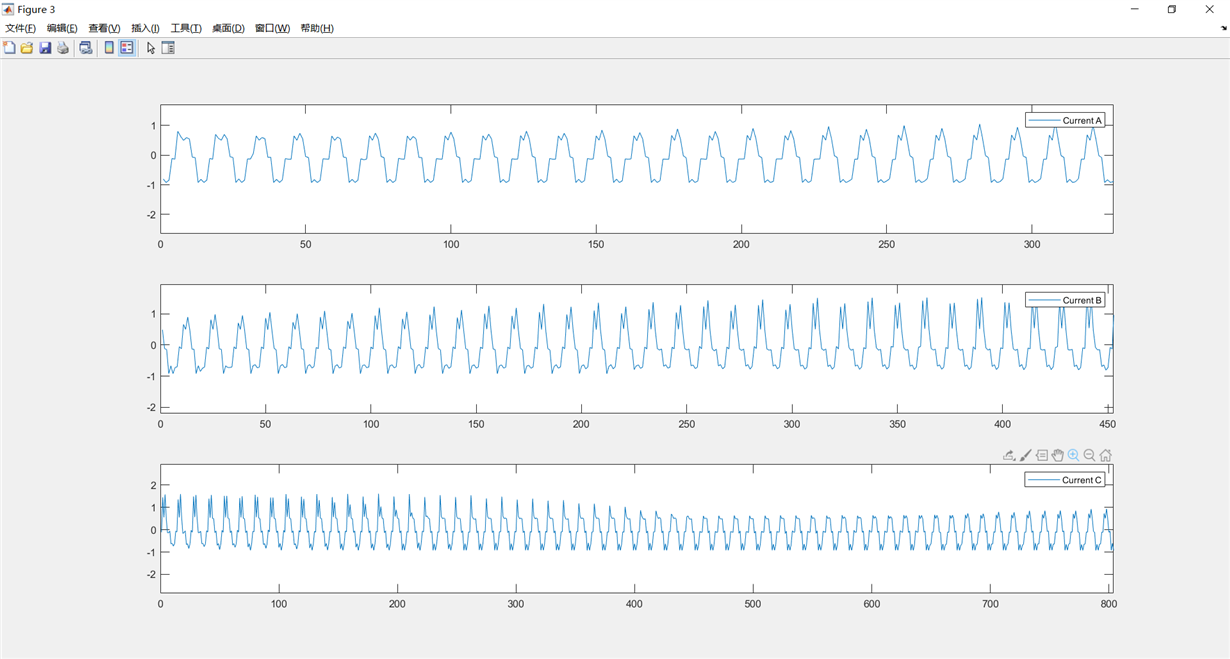Click the data tips icon above third plot
1230x659 pixels.
(x=1041, y=455)
